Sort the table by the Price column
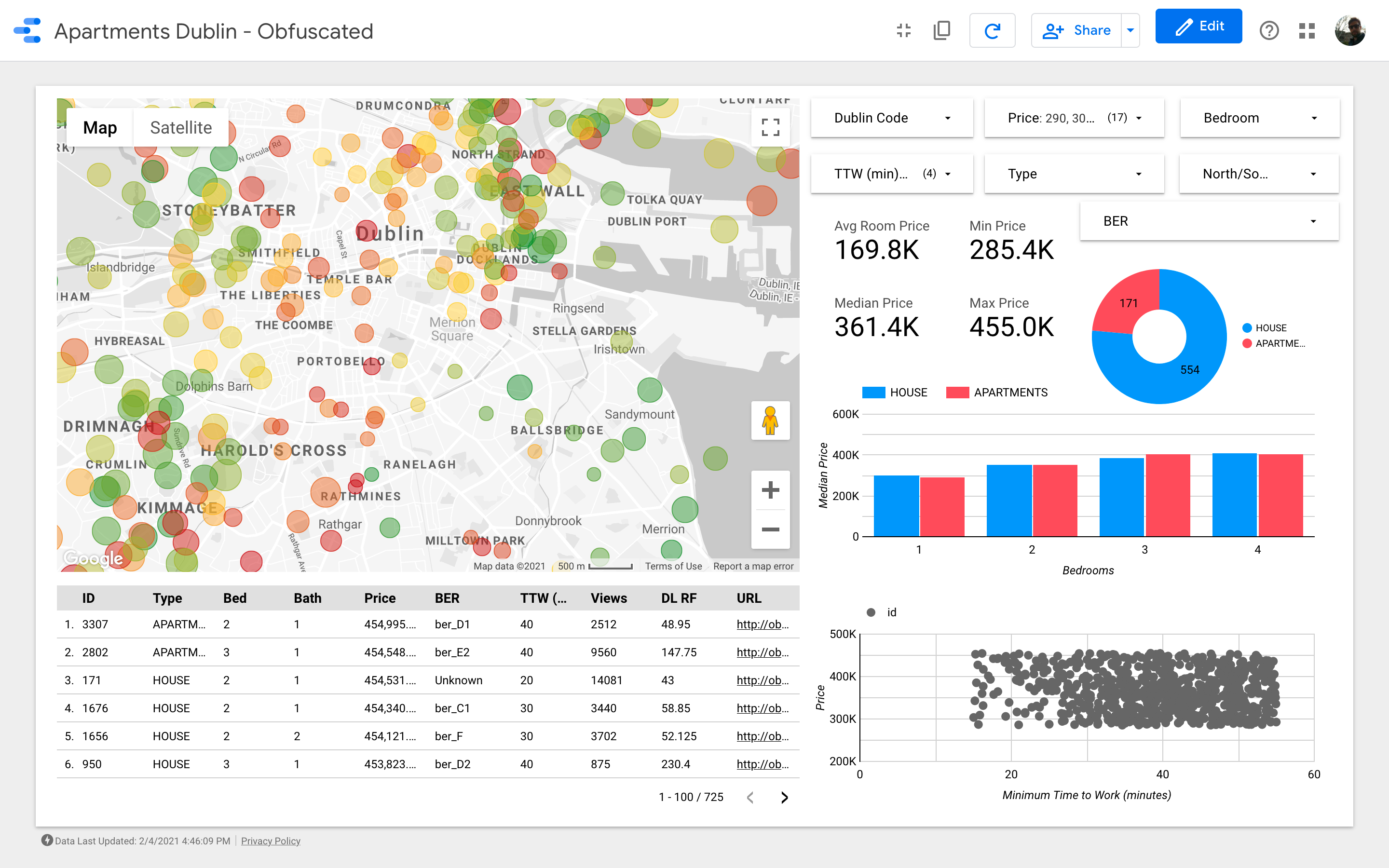This screenshot has height=868, width=1389. point(380,598)
